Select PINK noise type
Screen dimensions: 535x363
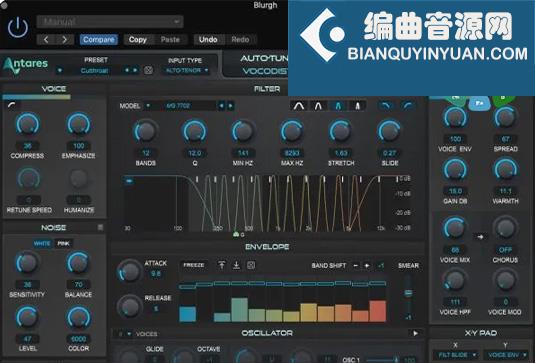click(x=63, y=244)
